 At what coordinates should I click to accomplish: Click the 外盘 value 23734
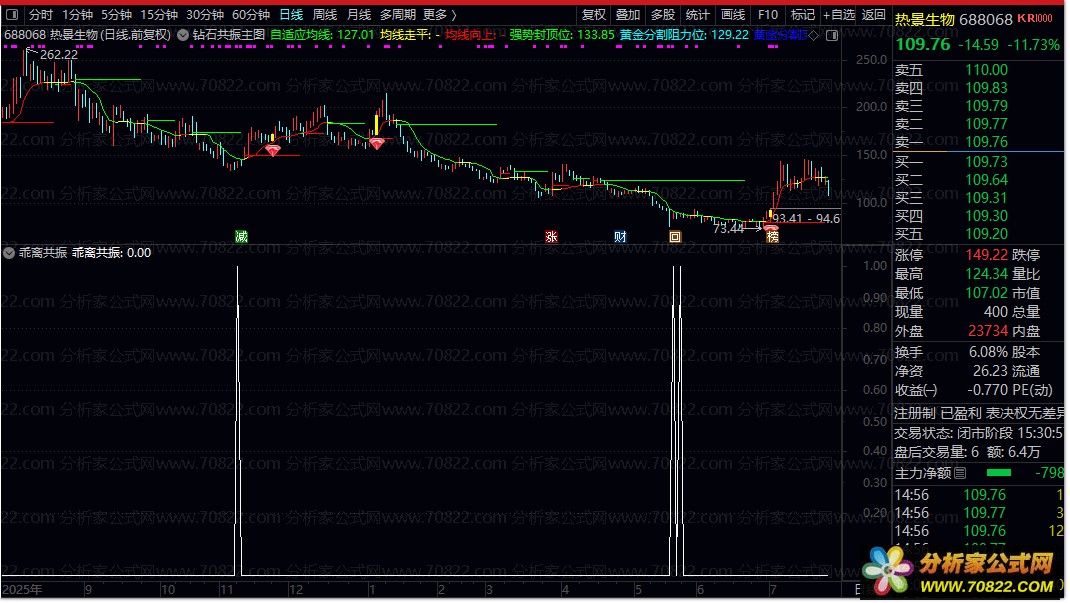pyautogui.click(x=987, y=331)
